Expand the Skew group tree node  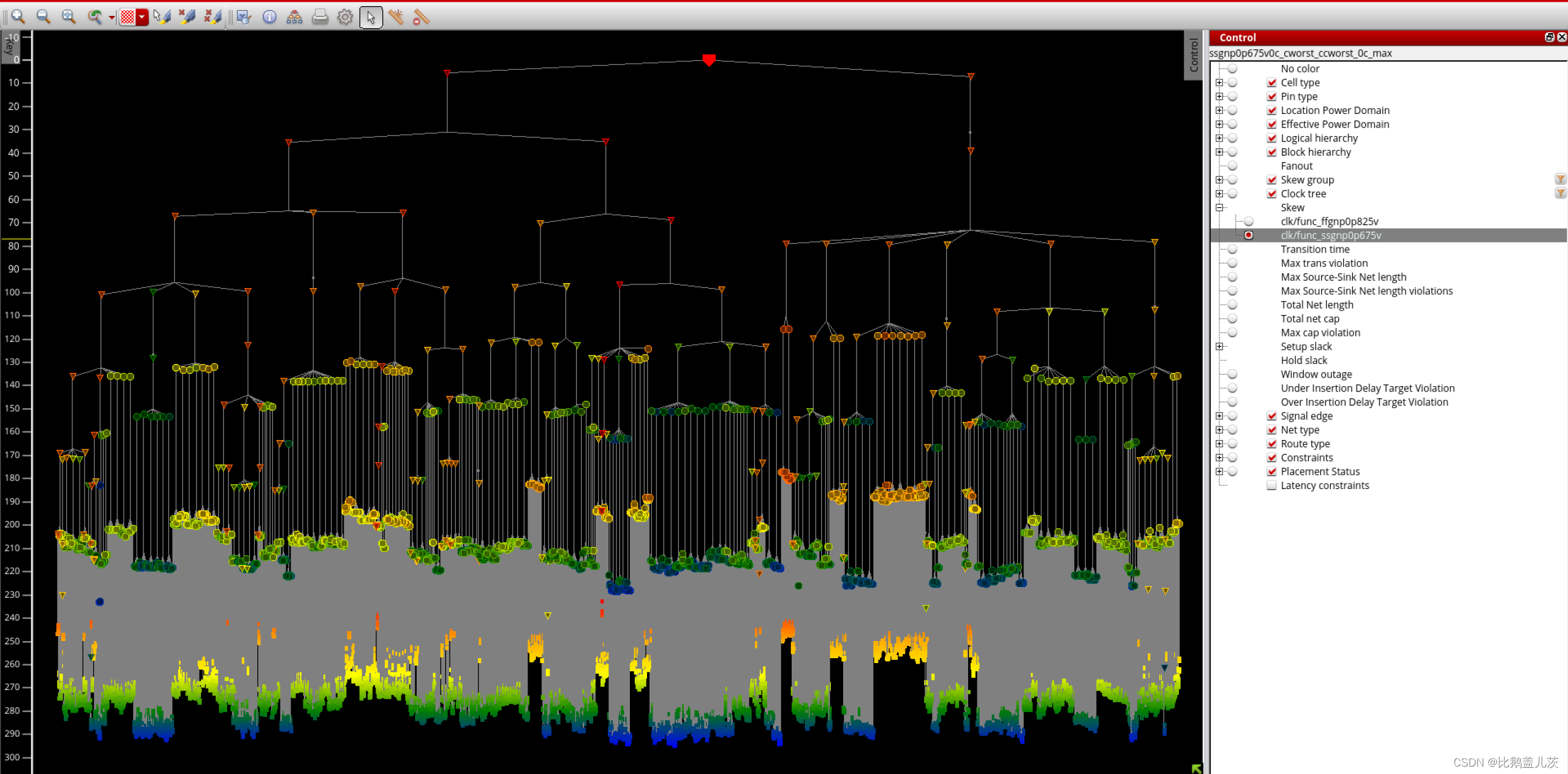(x=1219, y=180)
